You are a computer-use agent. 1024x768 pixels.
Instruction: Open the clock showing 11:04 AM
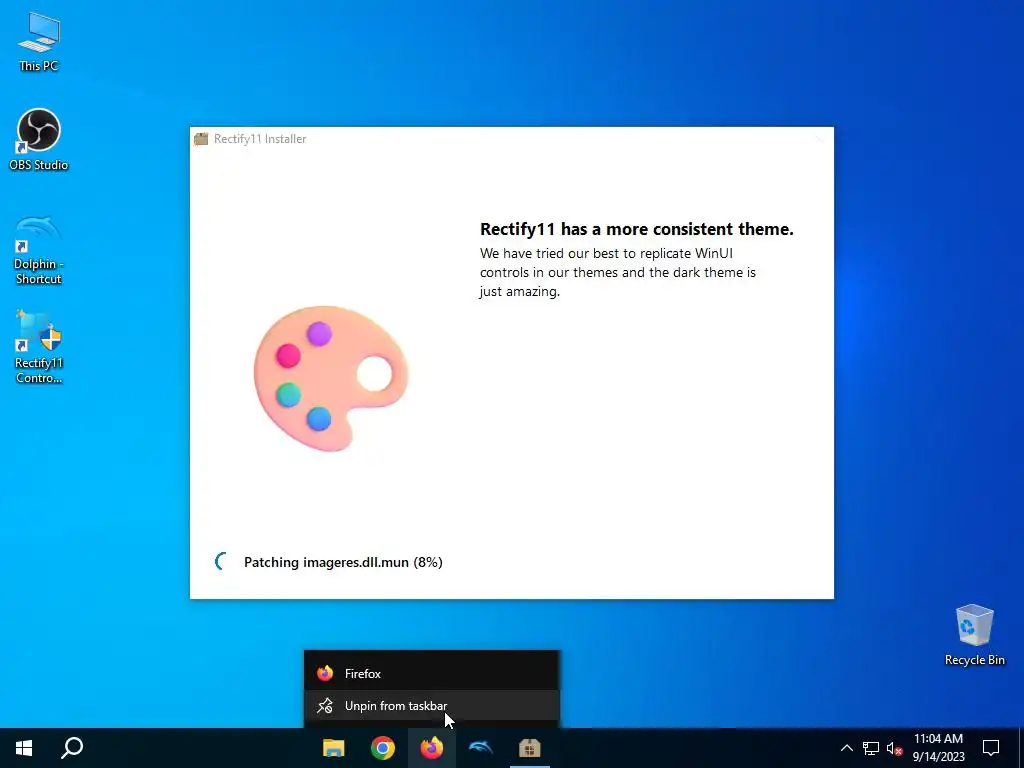[938, 748]
